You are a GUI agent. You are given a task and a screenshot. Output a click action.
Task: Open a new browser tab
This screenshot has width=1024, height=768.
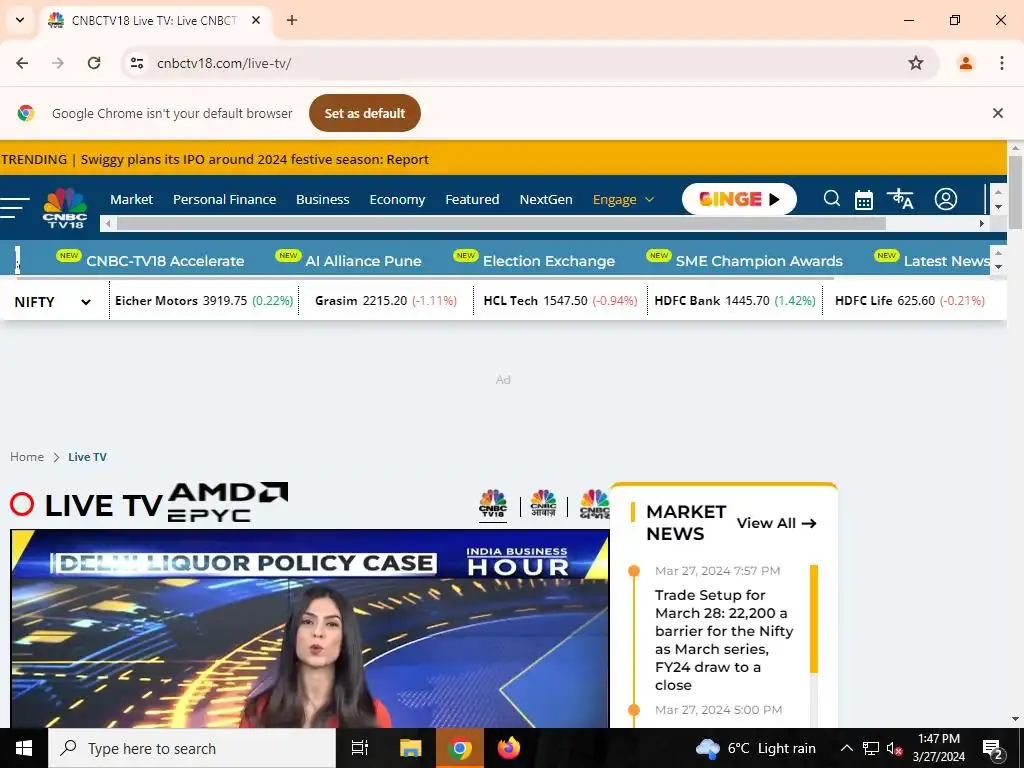[292, 20]
